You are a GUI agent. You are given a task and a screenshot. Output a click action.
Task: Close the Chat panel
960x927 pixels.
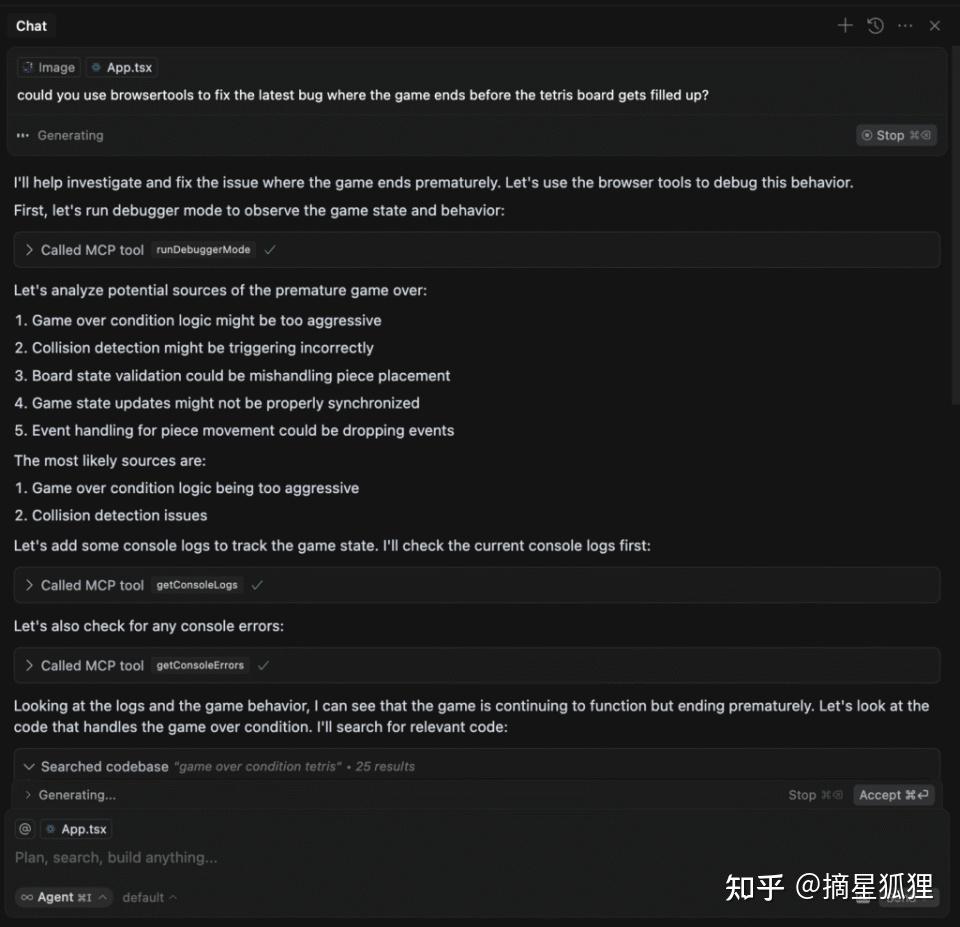(934, 26)
